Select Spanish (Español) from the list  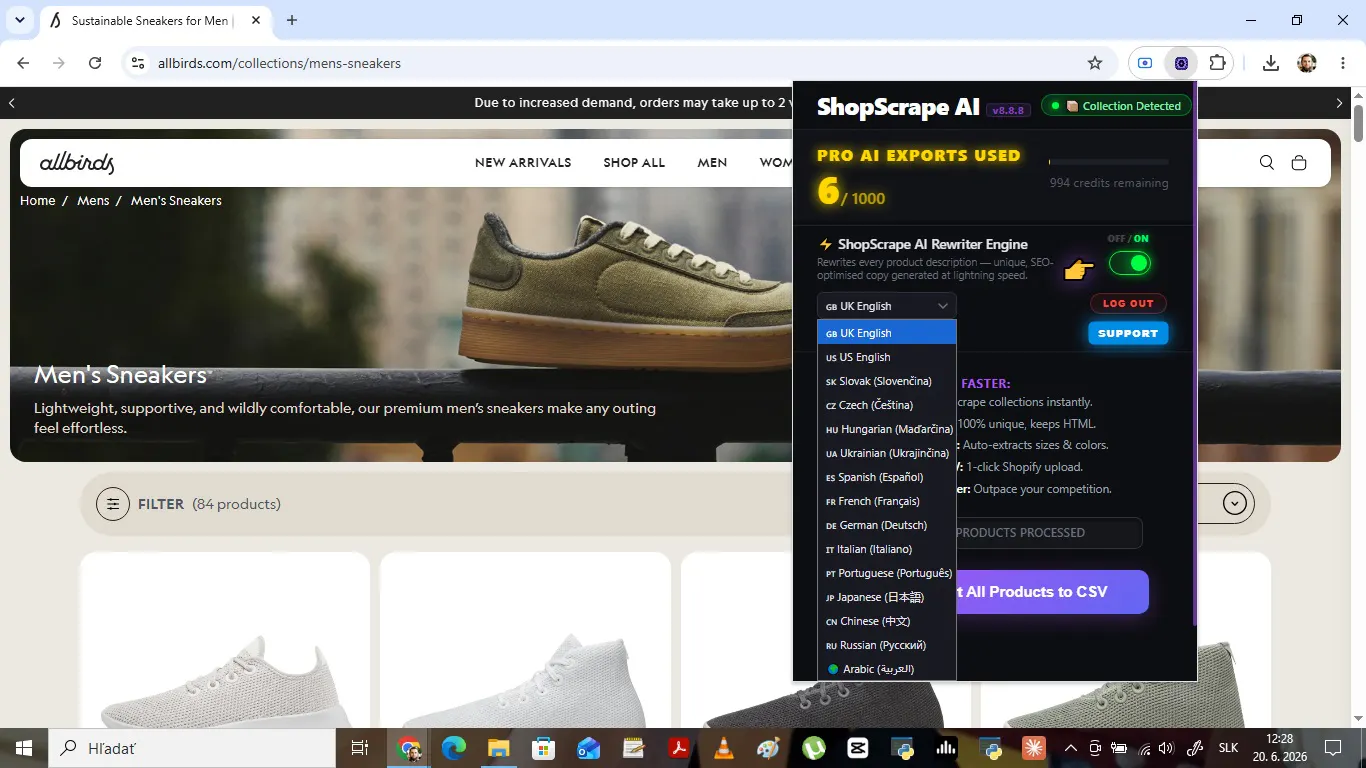[x=886, y=477]
